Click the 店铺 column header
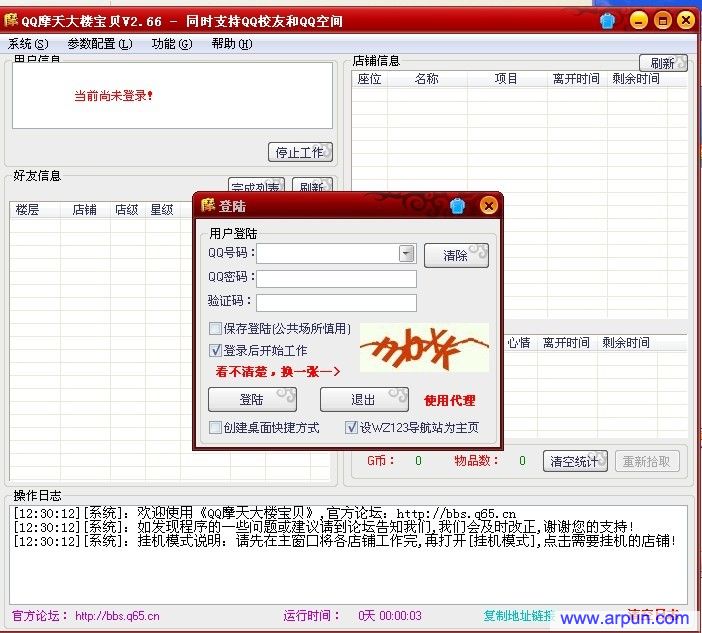Image resolution: width=702 pixels, height=633 pixels. point(85,210)
